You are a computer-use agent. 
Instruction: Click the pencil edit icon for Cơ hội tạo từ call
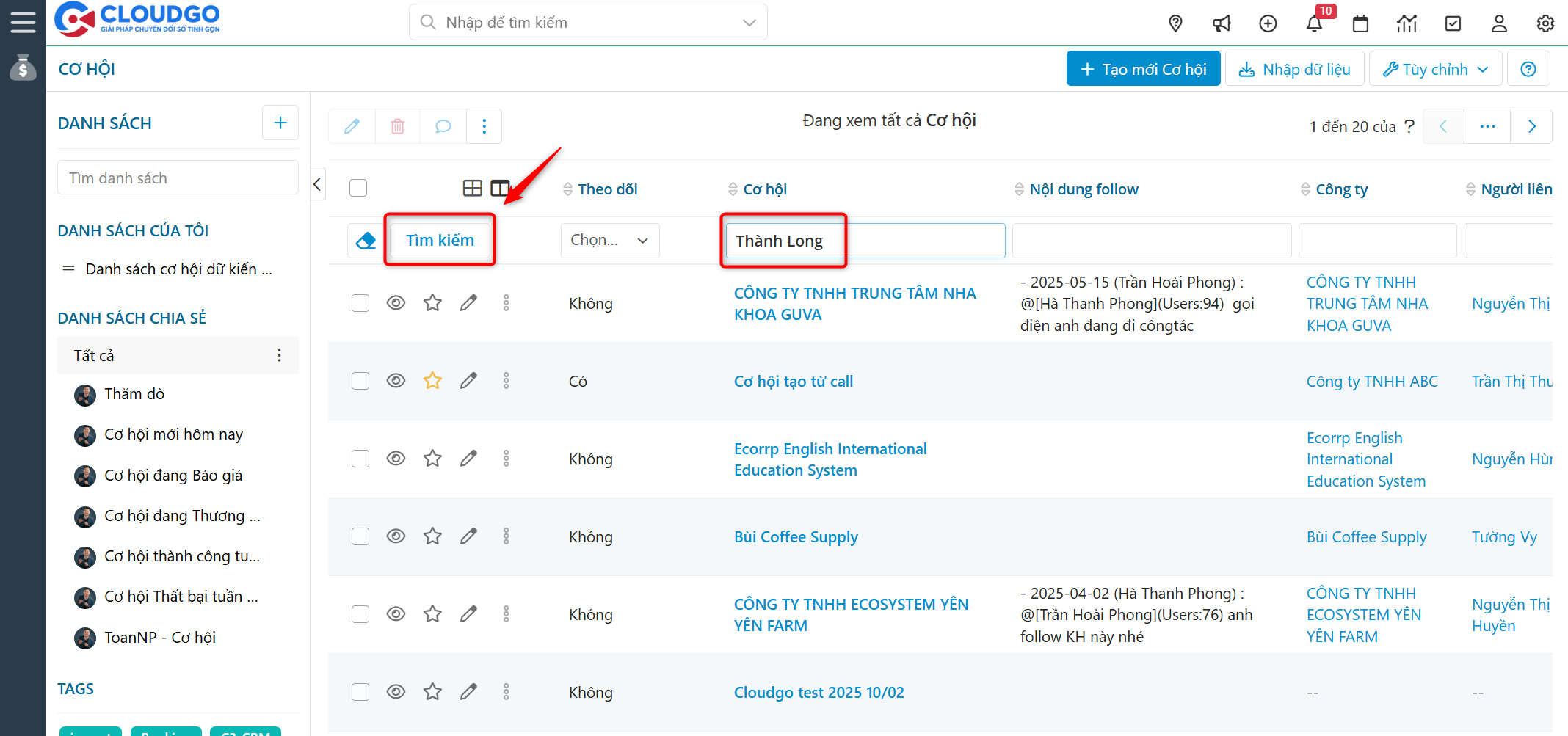[x=468, y=381]
